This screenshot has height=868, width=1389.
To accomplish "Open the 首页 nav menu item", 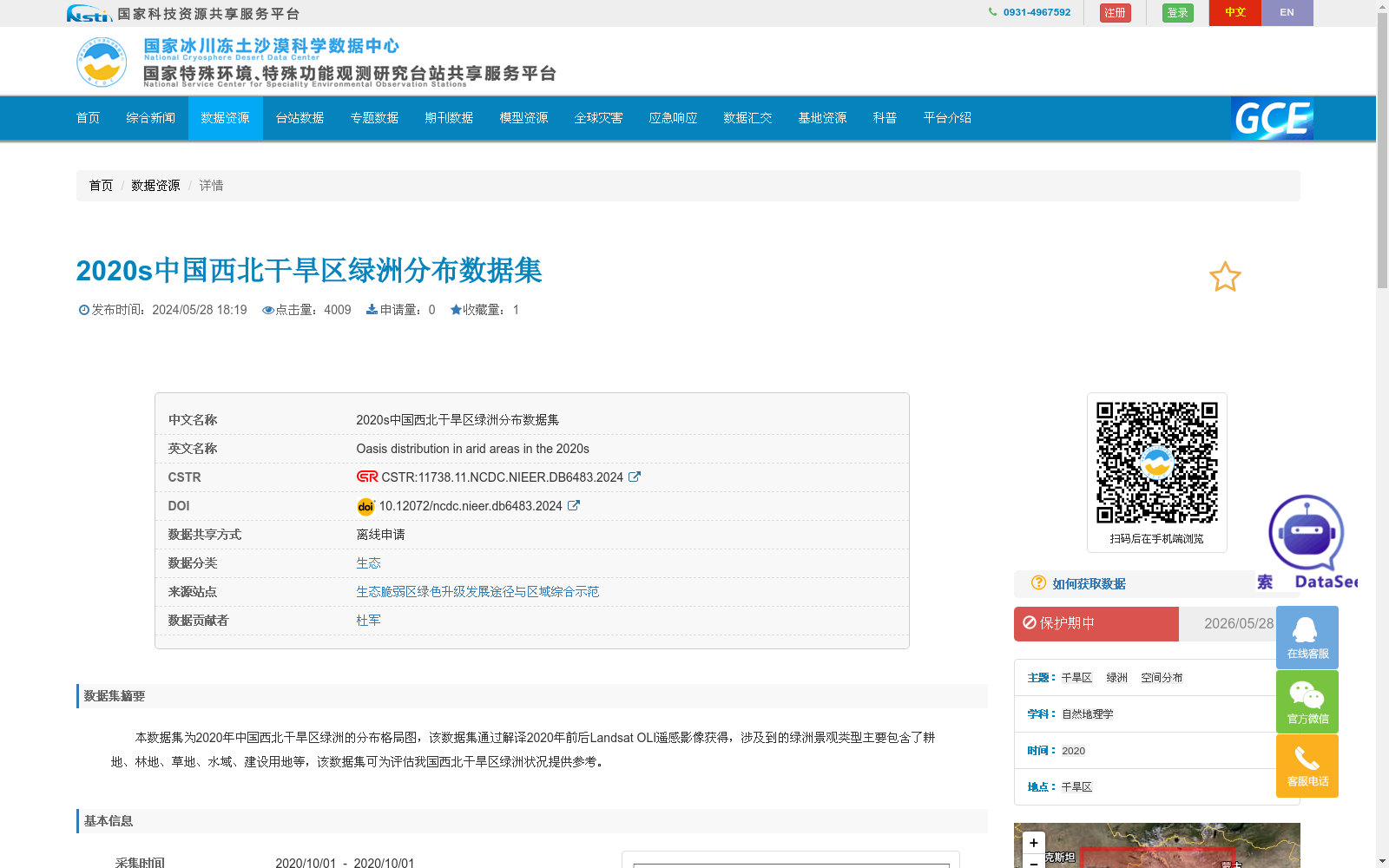I will [x=89, y=118].
